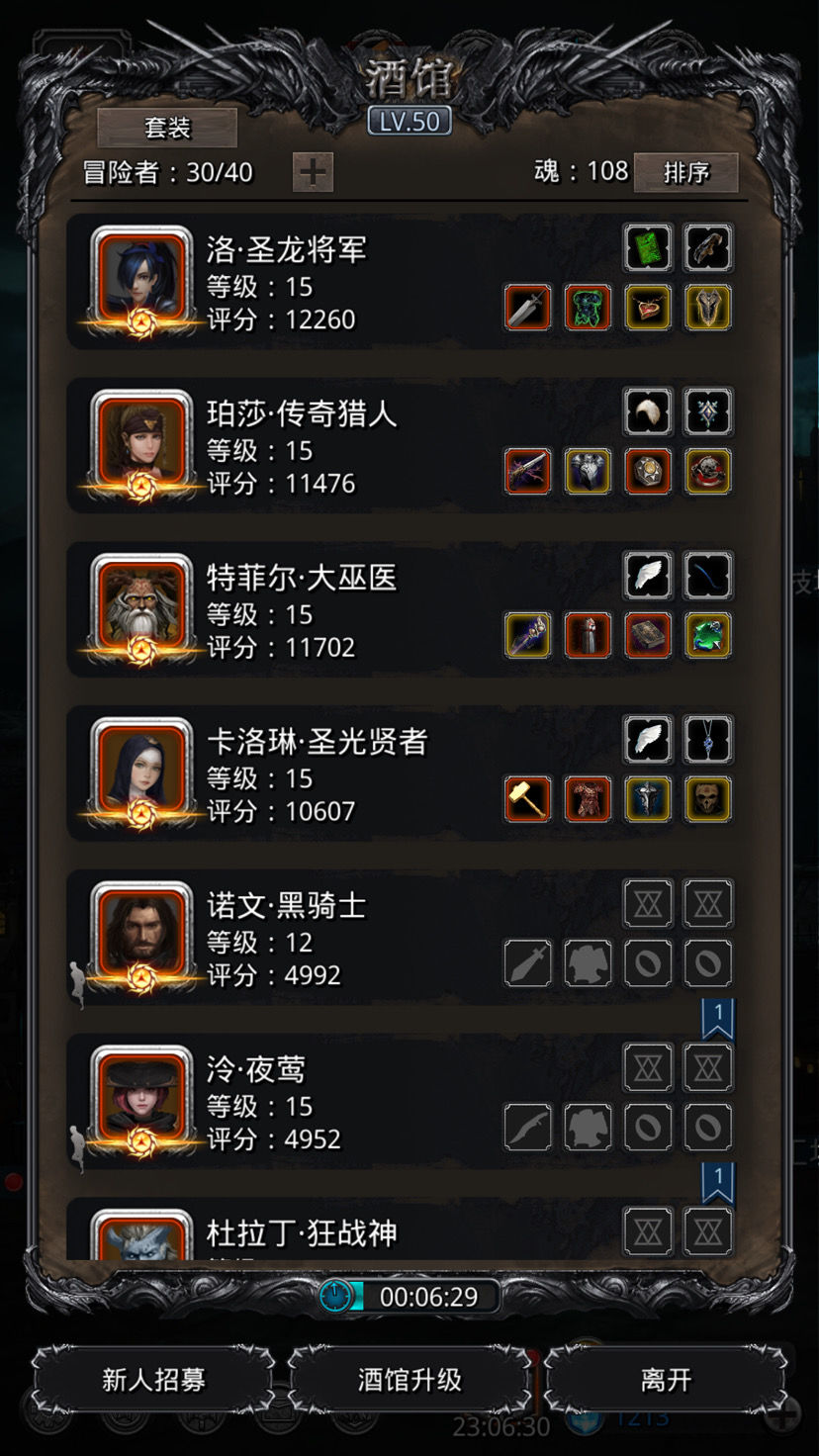Click the plus icon beside adventurer count
The height and width of the screenshot is (1456, 819).
(313, 172)
